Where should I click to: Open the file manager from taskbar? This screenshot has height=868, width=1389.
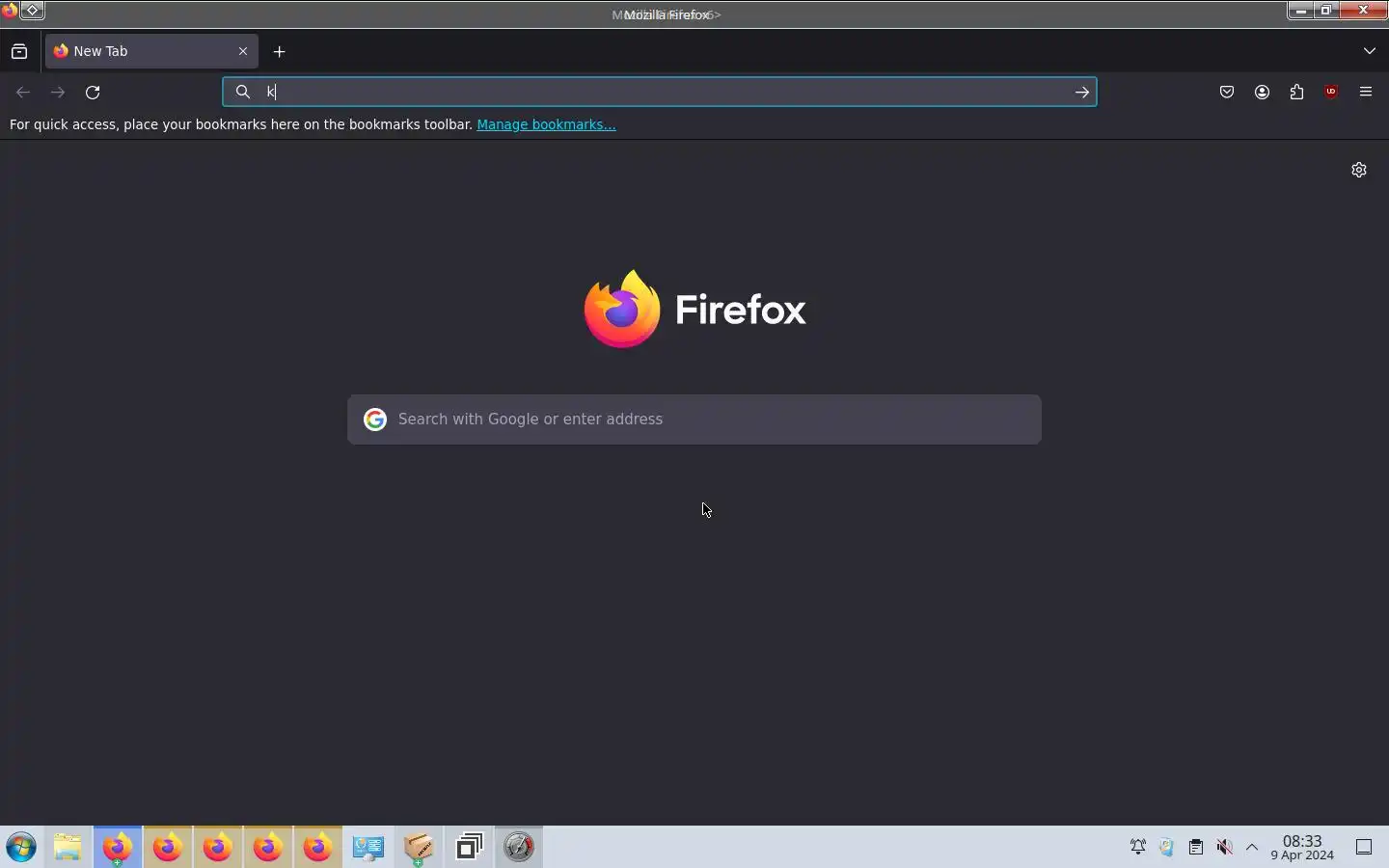pos(68,849)
